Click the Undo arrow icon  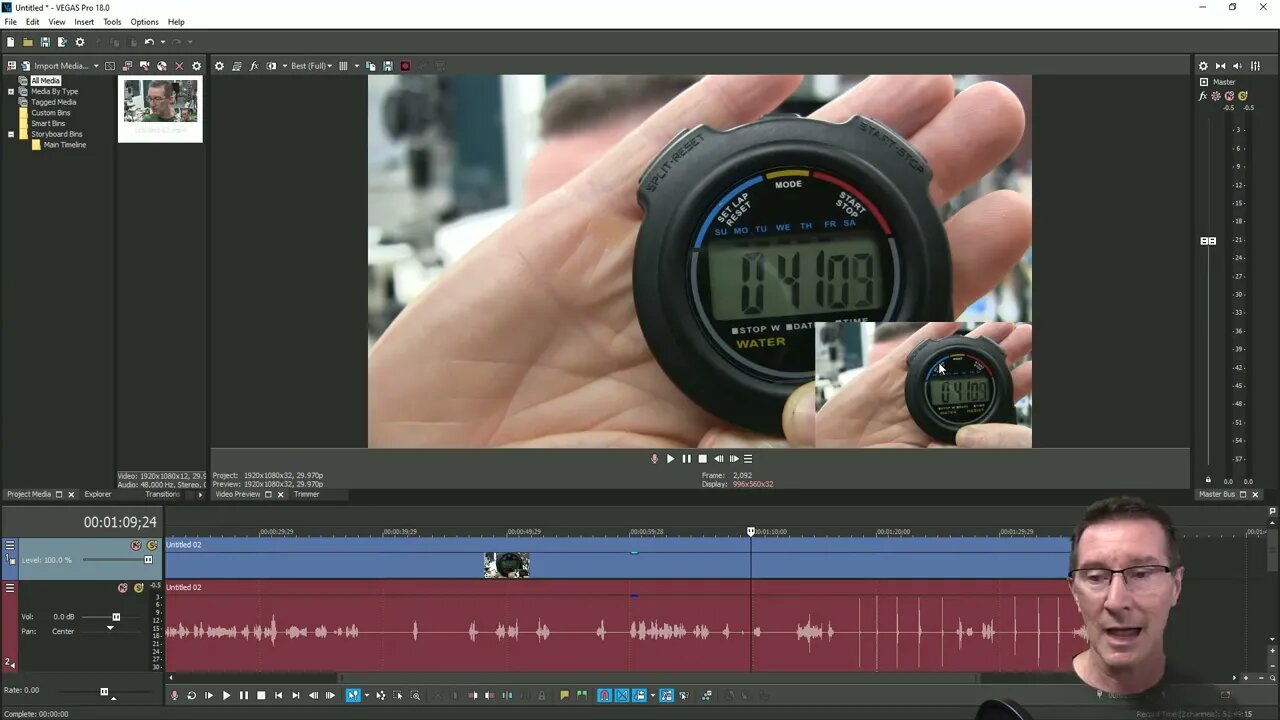(x=149, y=42)
